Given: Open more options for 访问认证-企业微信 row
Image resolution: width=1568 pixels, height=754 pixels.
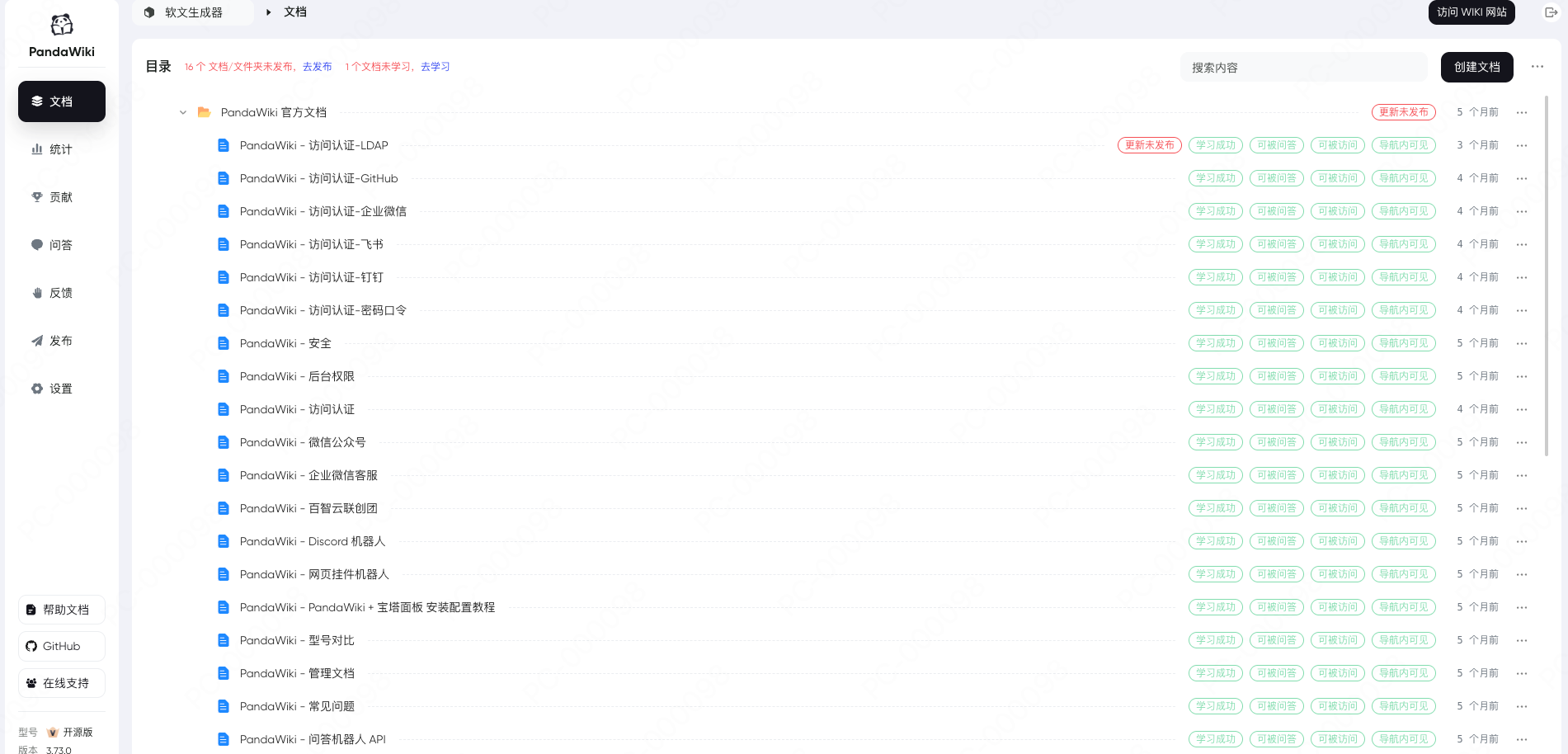Looking at the screenshot, I should (x=1522, y=211).
